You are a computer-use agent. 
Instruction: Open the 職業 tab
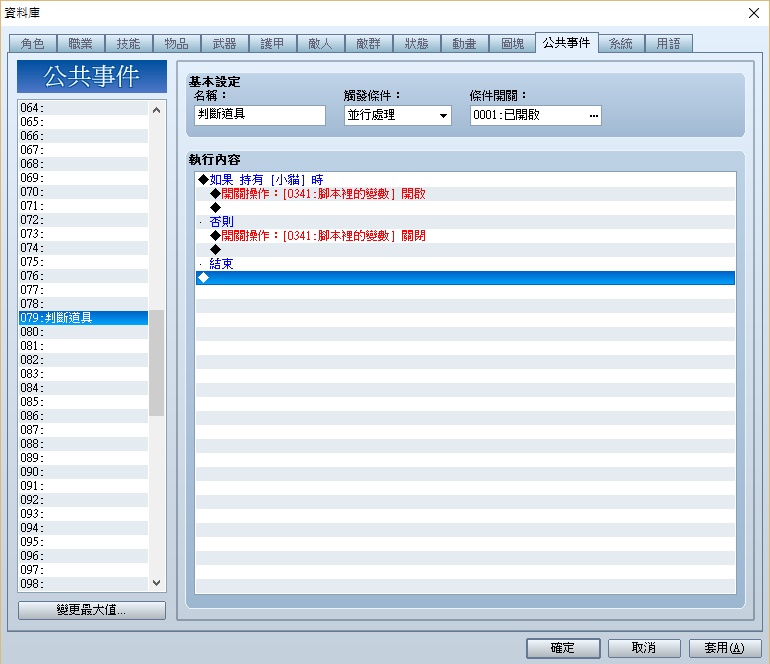pos(81,43)
